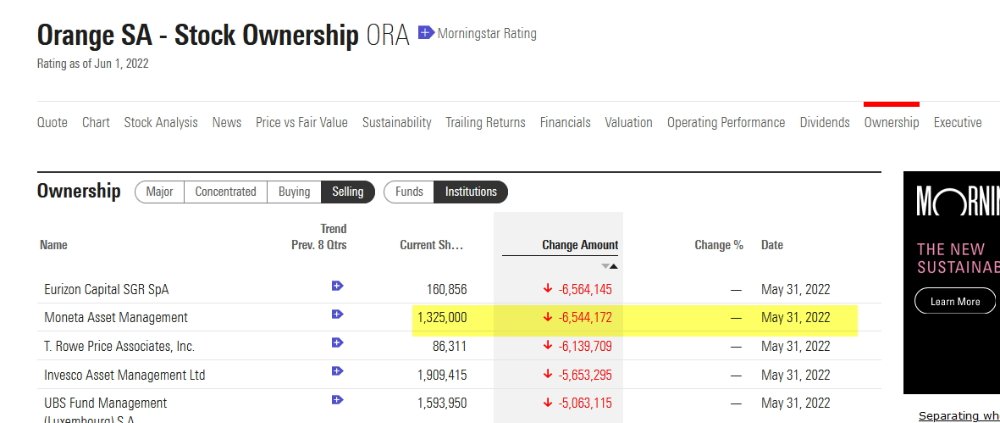
Task: Open the Financials tab
Action: click(x=565, y=122)
